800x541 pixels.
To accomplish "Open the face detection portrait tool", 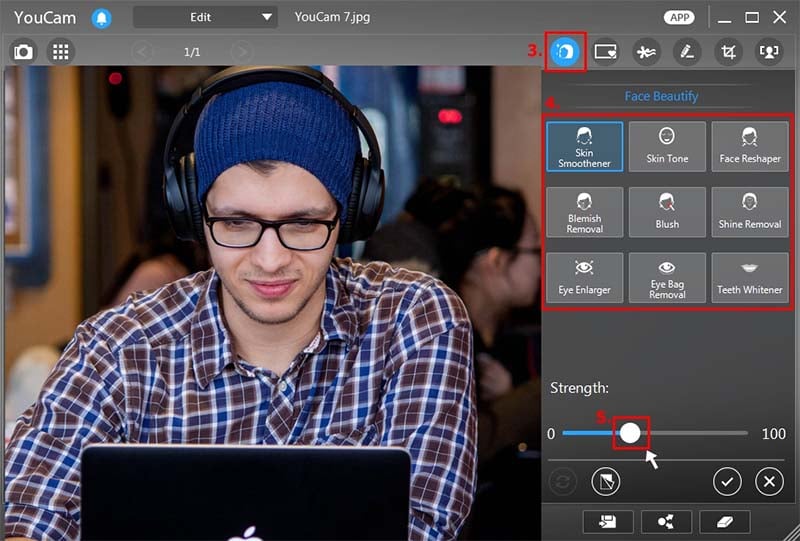I will click(x=769, y=51).
